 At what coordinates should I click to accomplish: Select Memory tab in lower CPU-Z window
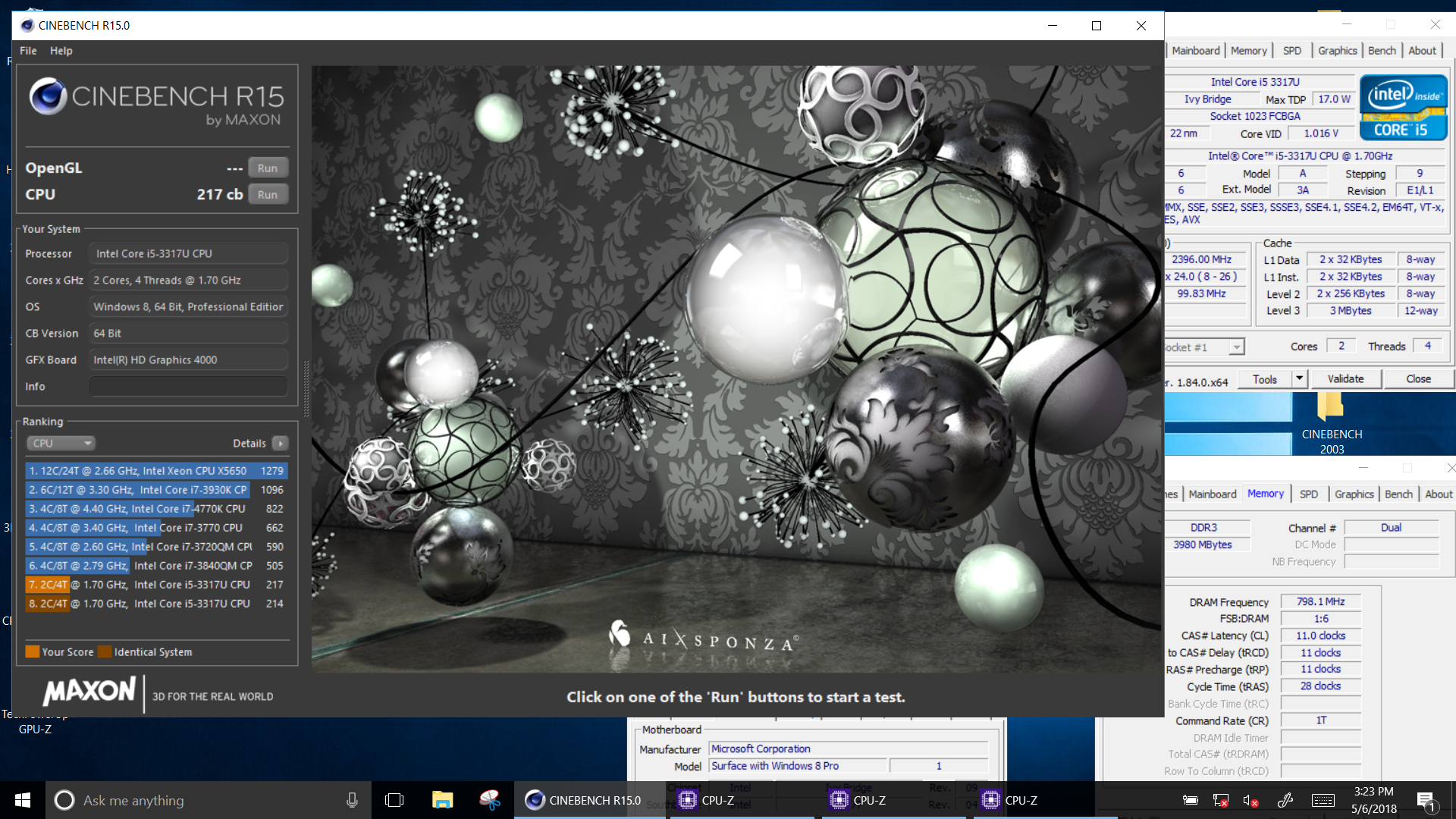pos(1266,494)
